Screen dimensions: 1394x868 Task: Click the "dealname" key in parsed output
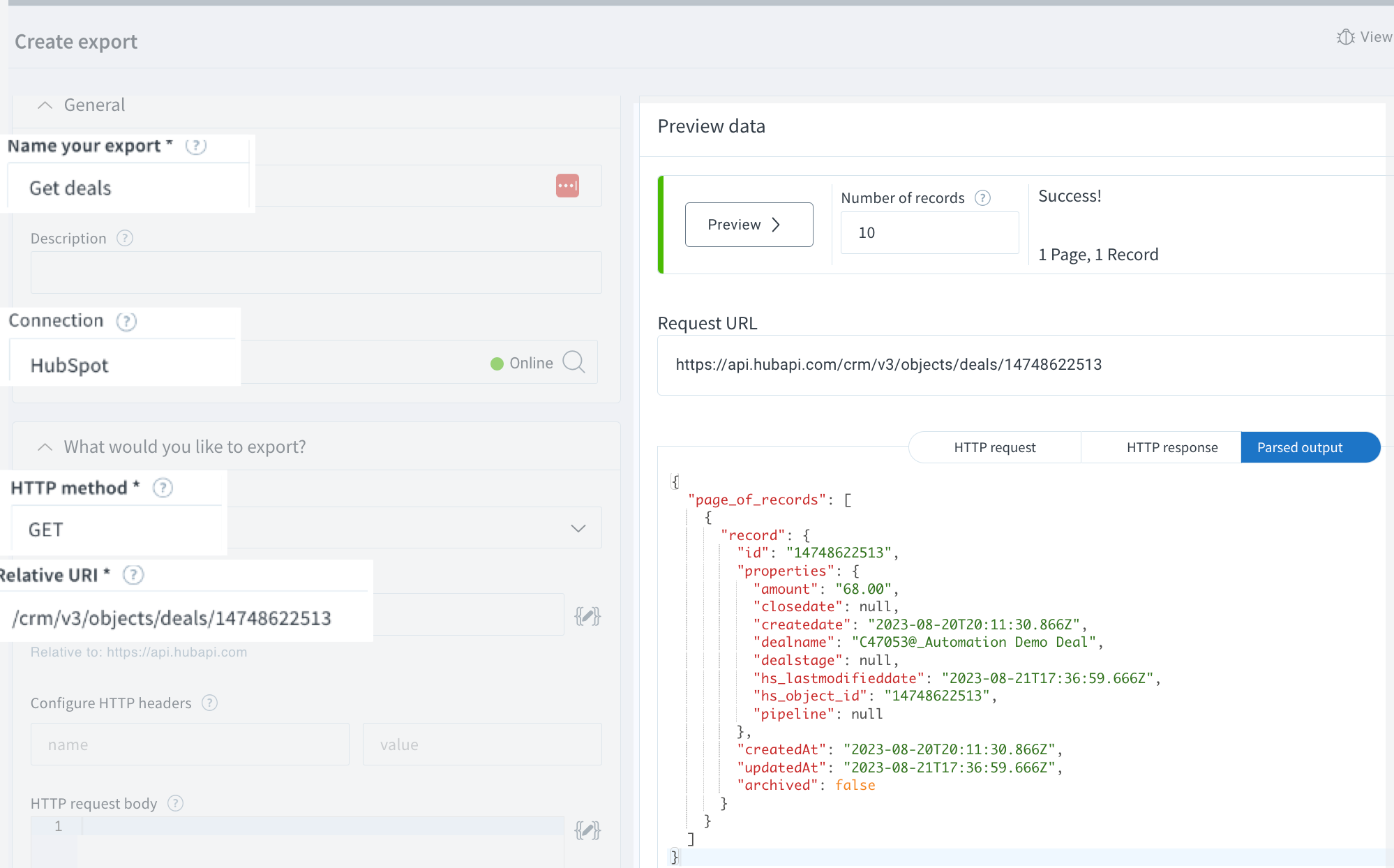tap(794, 642)
